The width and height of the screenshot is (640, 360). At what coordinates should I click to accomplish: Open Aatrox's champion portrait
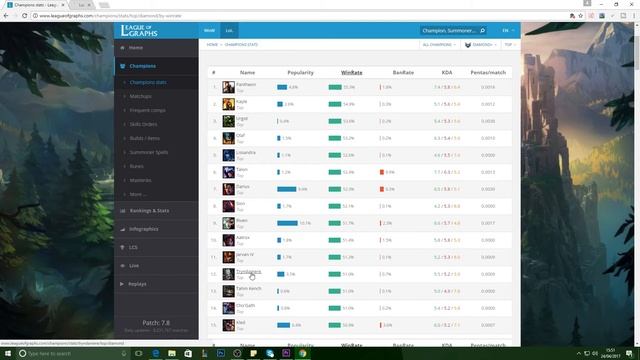pyautogui.click(x=229, y=240)
